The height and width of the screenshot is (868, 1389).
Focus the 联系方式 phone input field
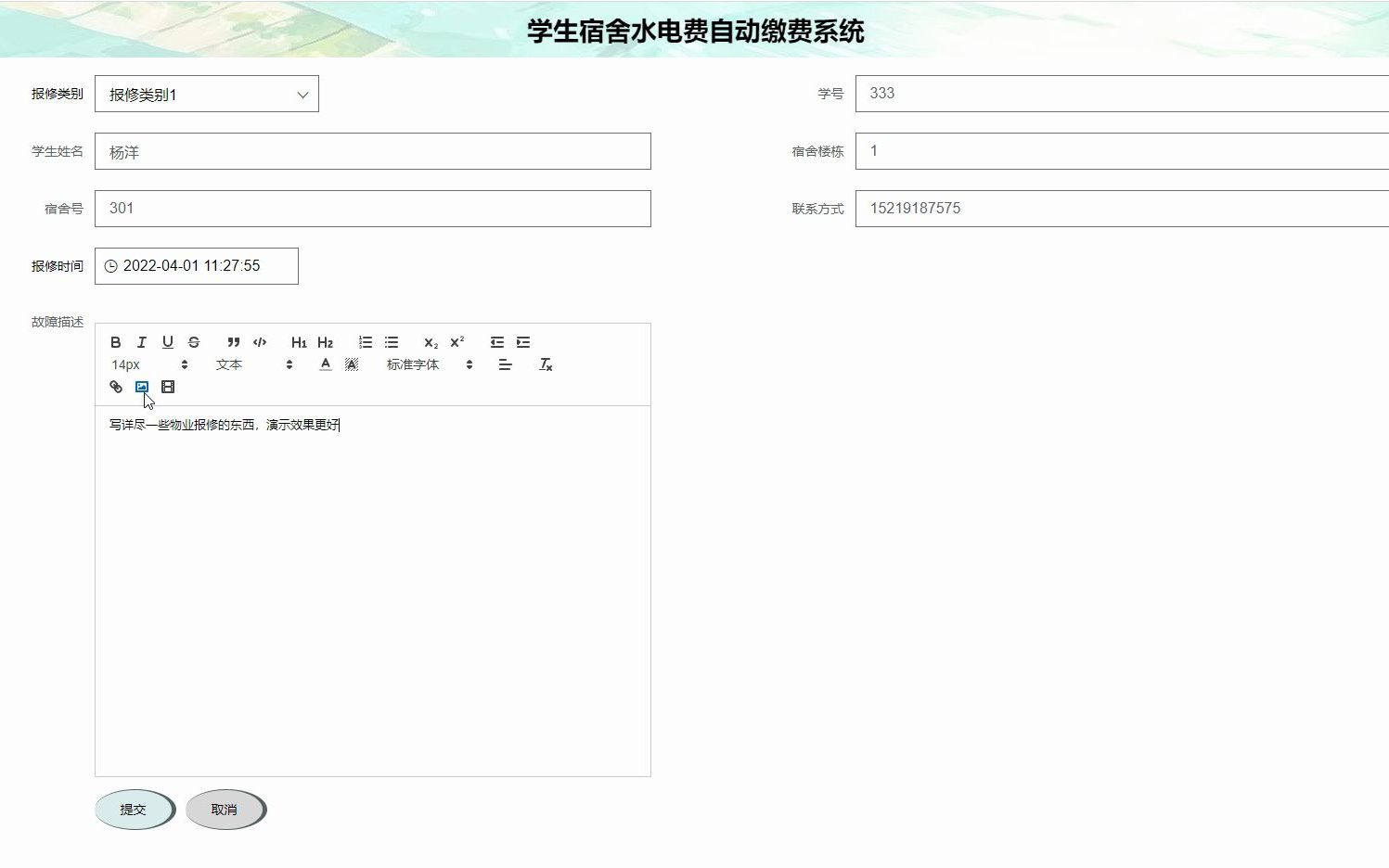point(1122,209)
